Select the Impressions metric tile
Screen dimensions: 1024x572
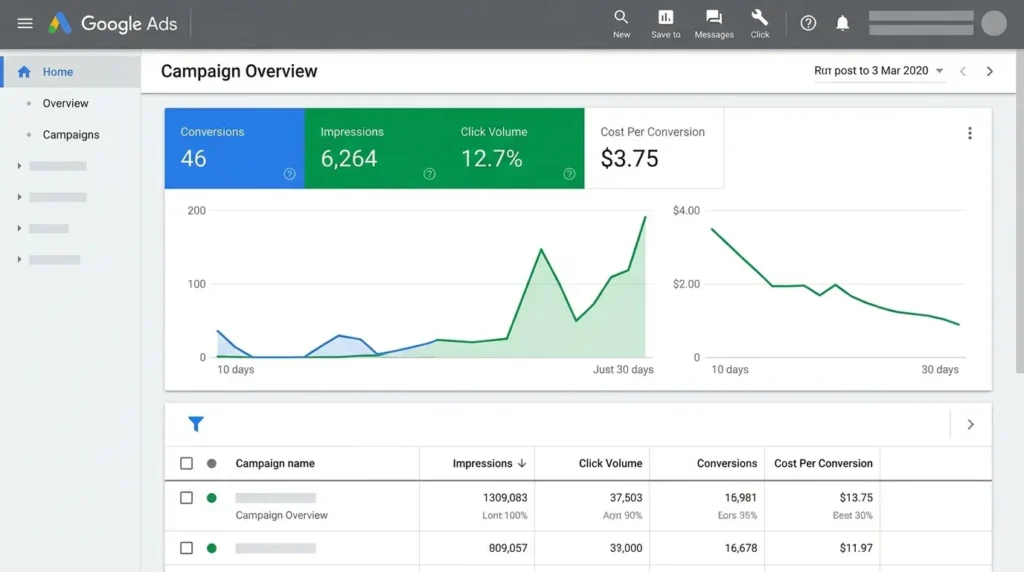(x=374, y=148)
